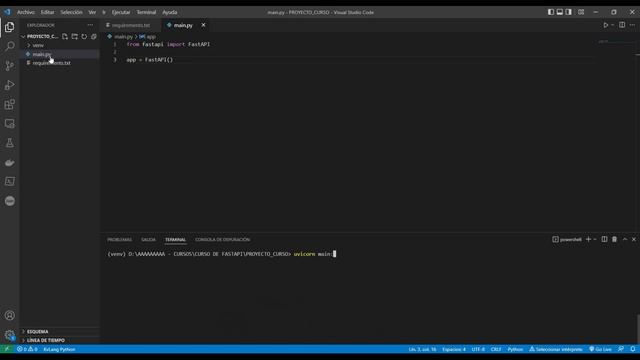Click the app breadcrumb symbol
Viewport: 640px width, 360px height.
tap(148, 36)
